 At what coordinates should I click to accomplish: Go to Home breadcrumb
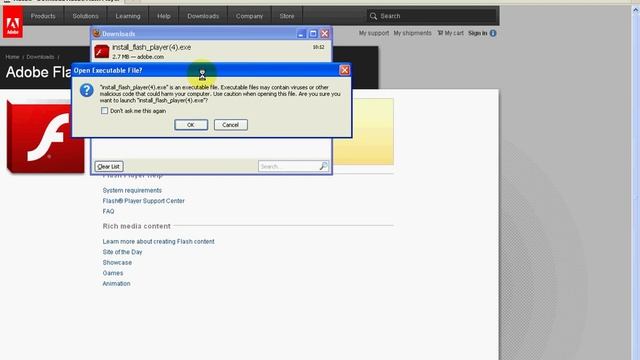[12, 57]
